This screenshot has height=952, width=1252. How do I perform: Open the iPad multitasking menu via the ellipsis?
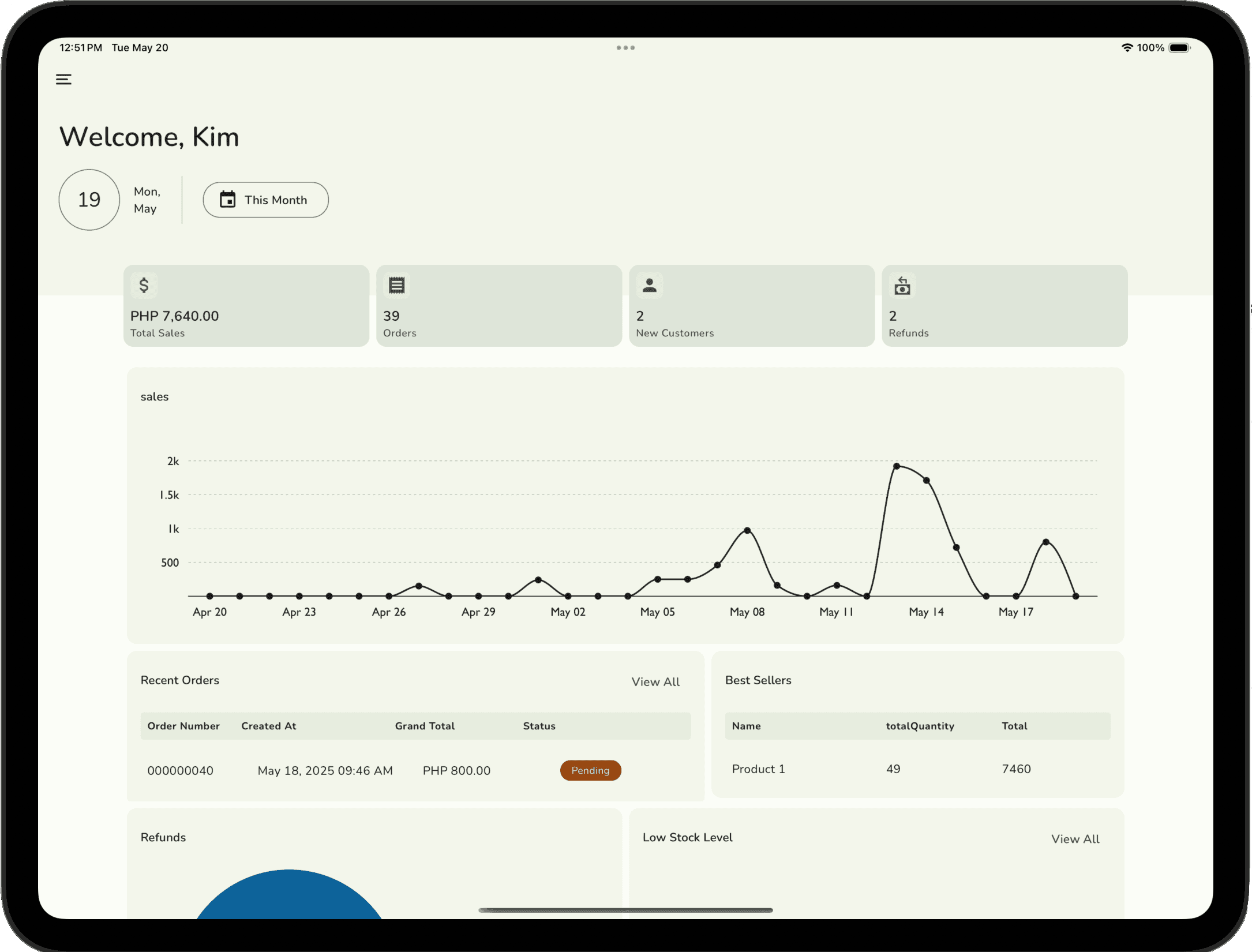tap(625, 48)
